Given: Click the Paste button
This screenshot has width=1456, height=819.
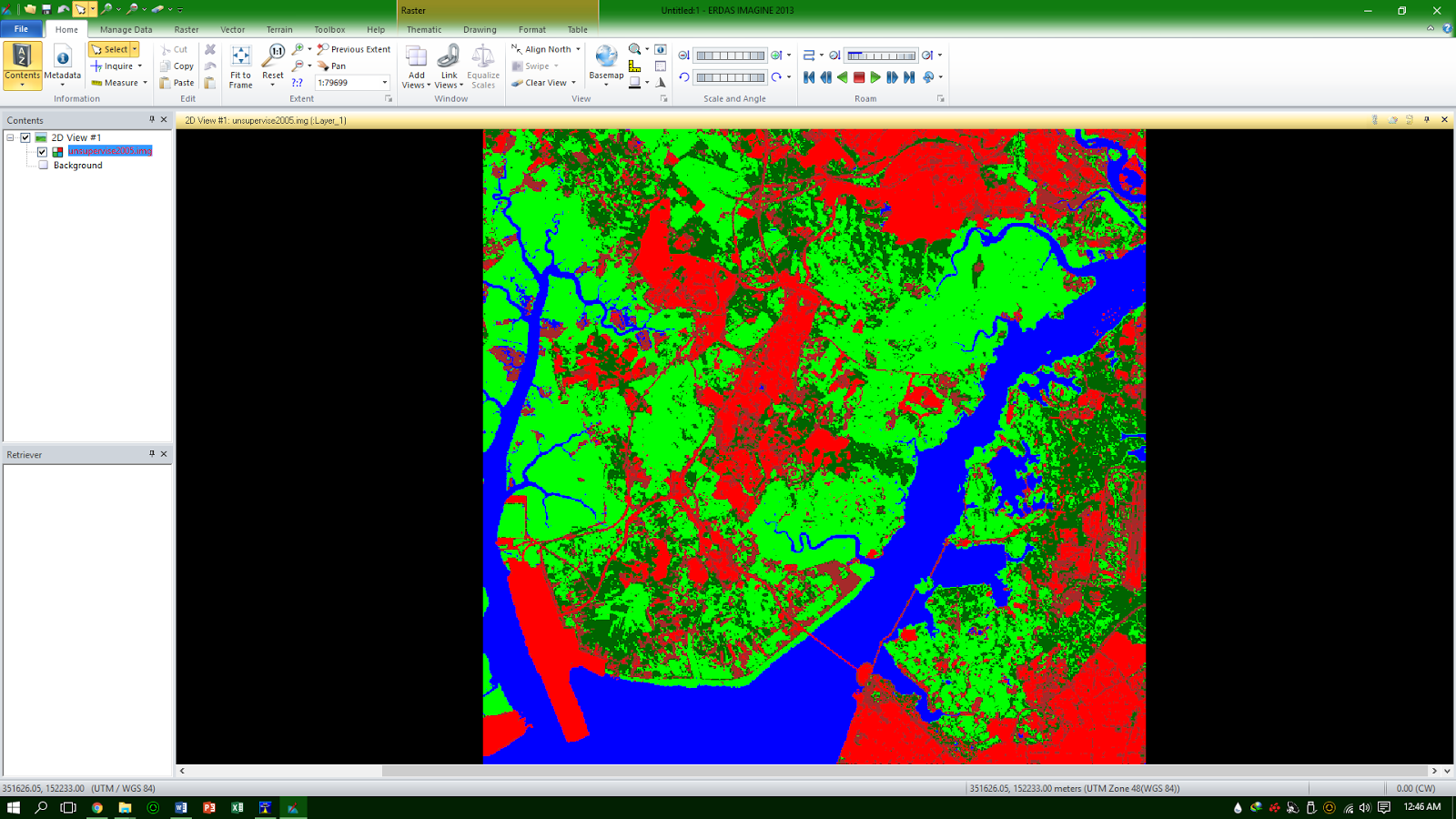Looking at the screenshot, I should pos(177,83).
